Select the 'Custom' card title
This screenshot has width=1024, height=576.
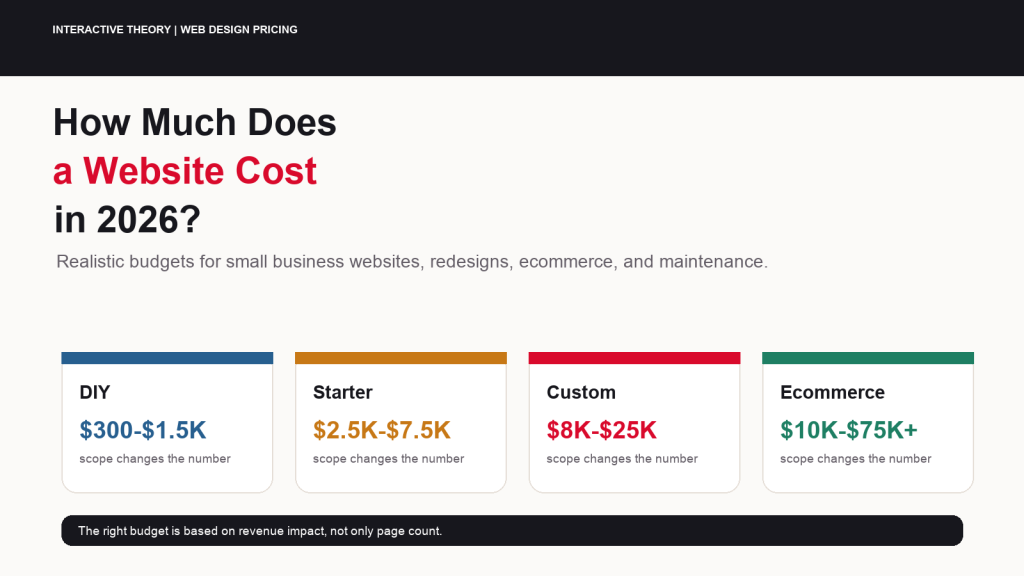click(581, 392)
